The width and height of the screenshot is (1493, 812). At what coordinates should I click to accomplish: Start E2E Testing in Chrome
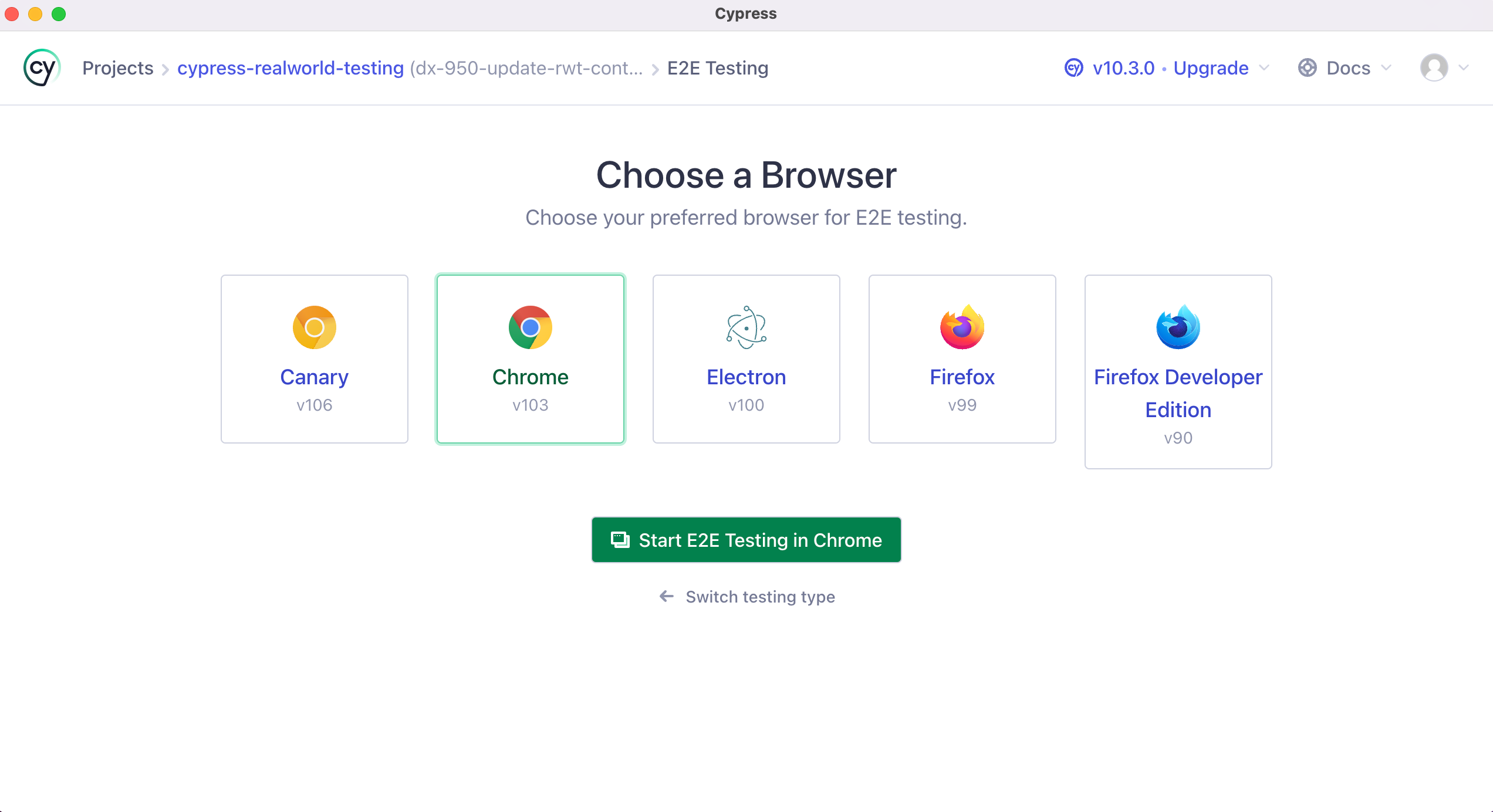pos(746,540)
